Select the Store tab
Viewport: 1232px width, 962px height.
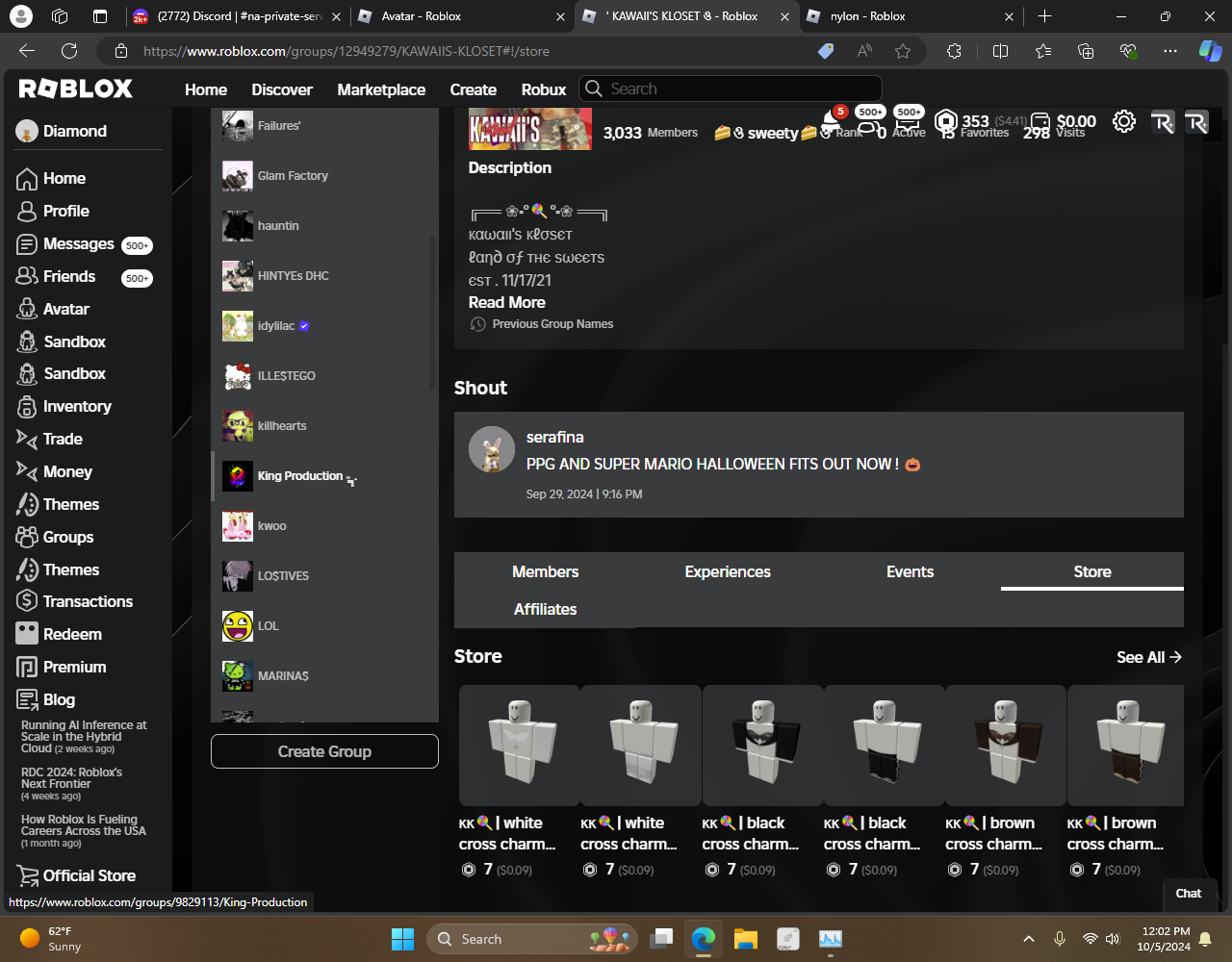[1092, 571]
